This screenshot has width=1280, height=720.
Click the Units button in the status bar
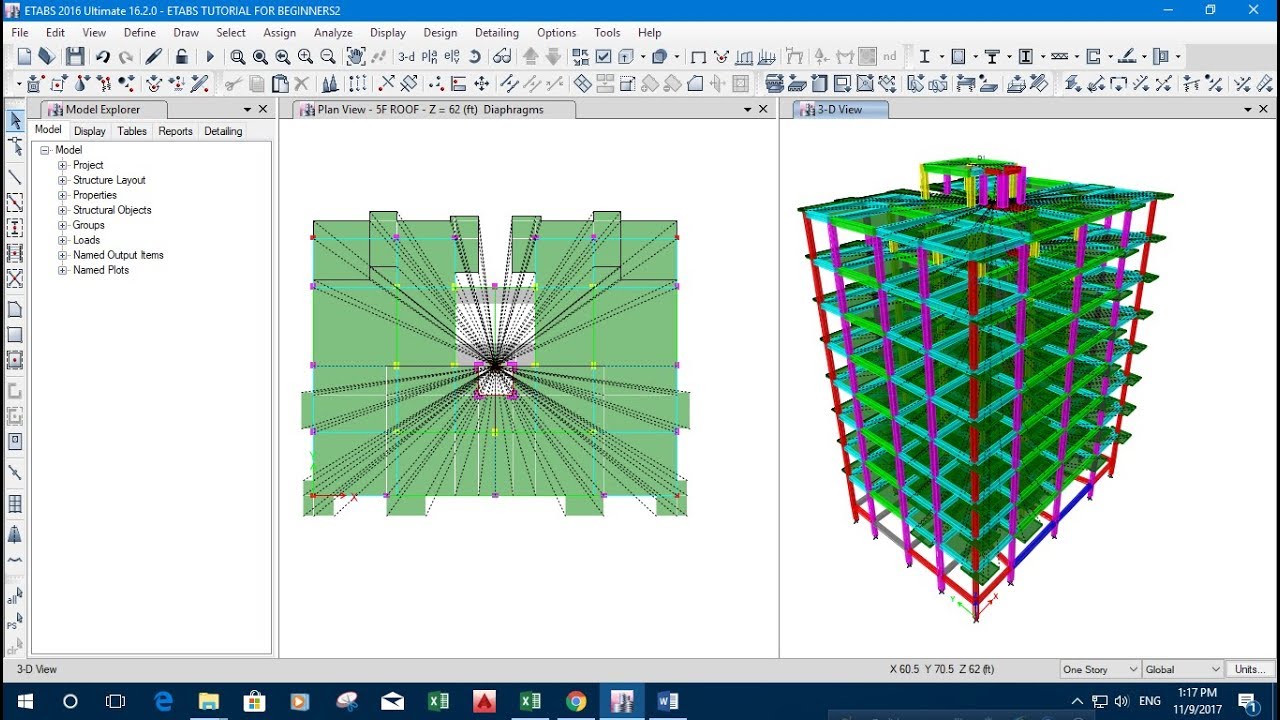[x=1249, y=669]
